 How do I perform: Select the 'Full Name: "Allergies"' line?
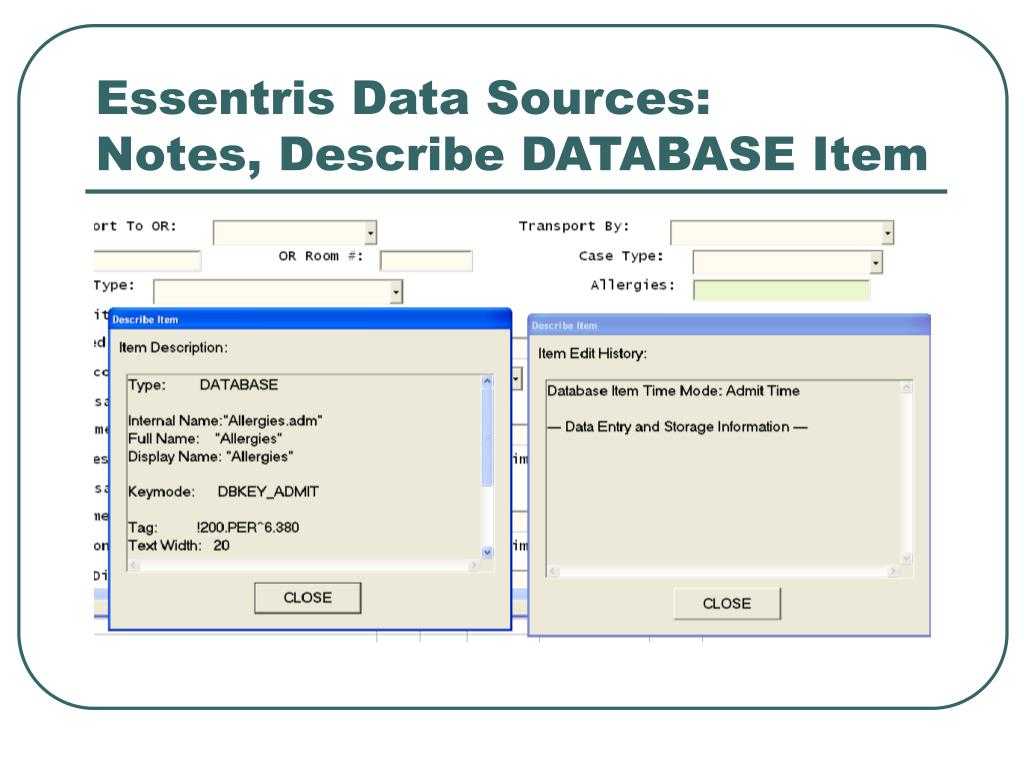click(205, 439)
